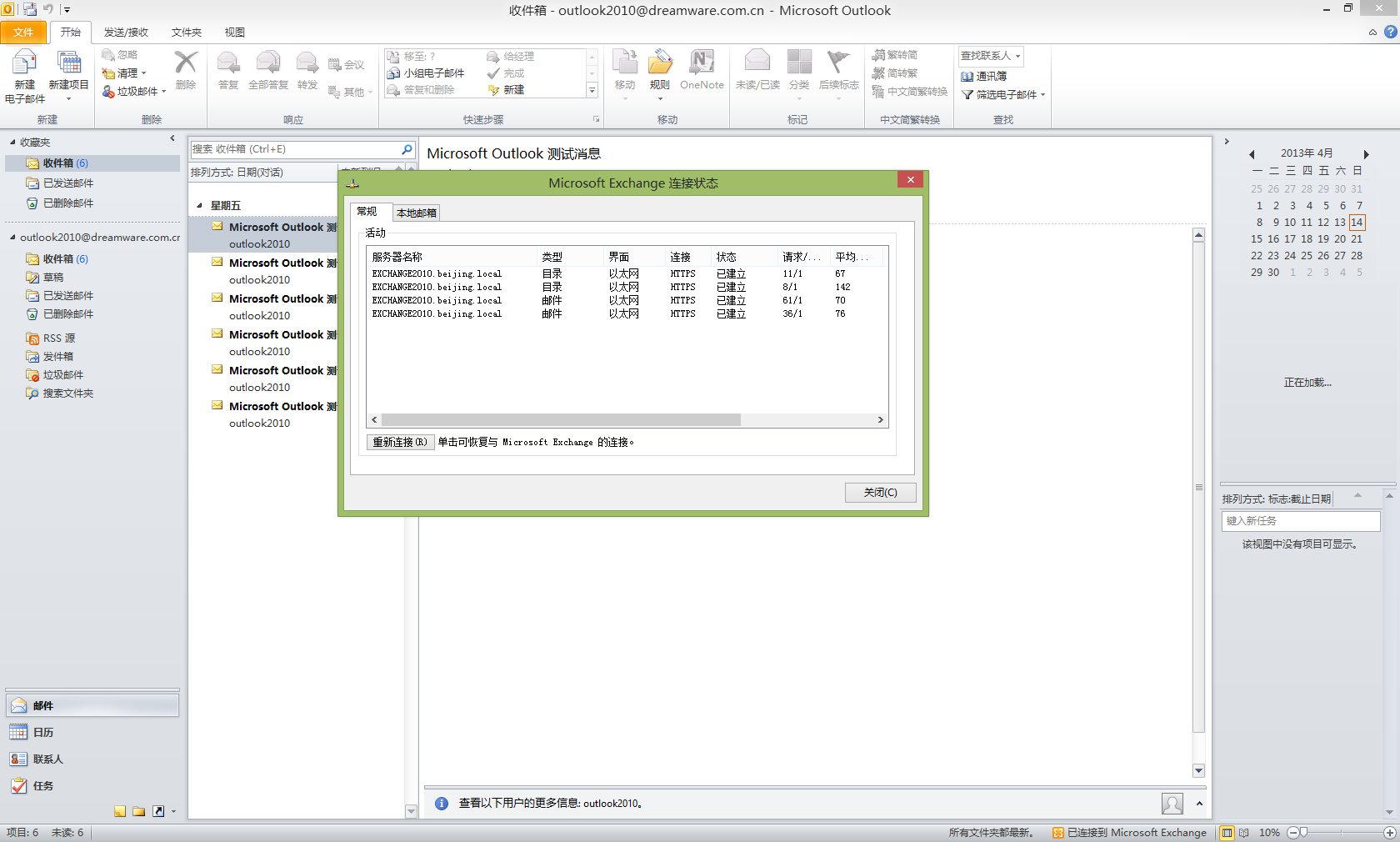1400x842 pixels.
Task: Click the Type a new task (键入新任务) field
Action: 1301,521
